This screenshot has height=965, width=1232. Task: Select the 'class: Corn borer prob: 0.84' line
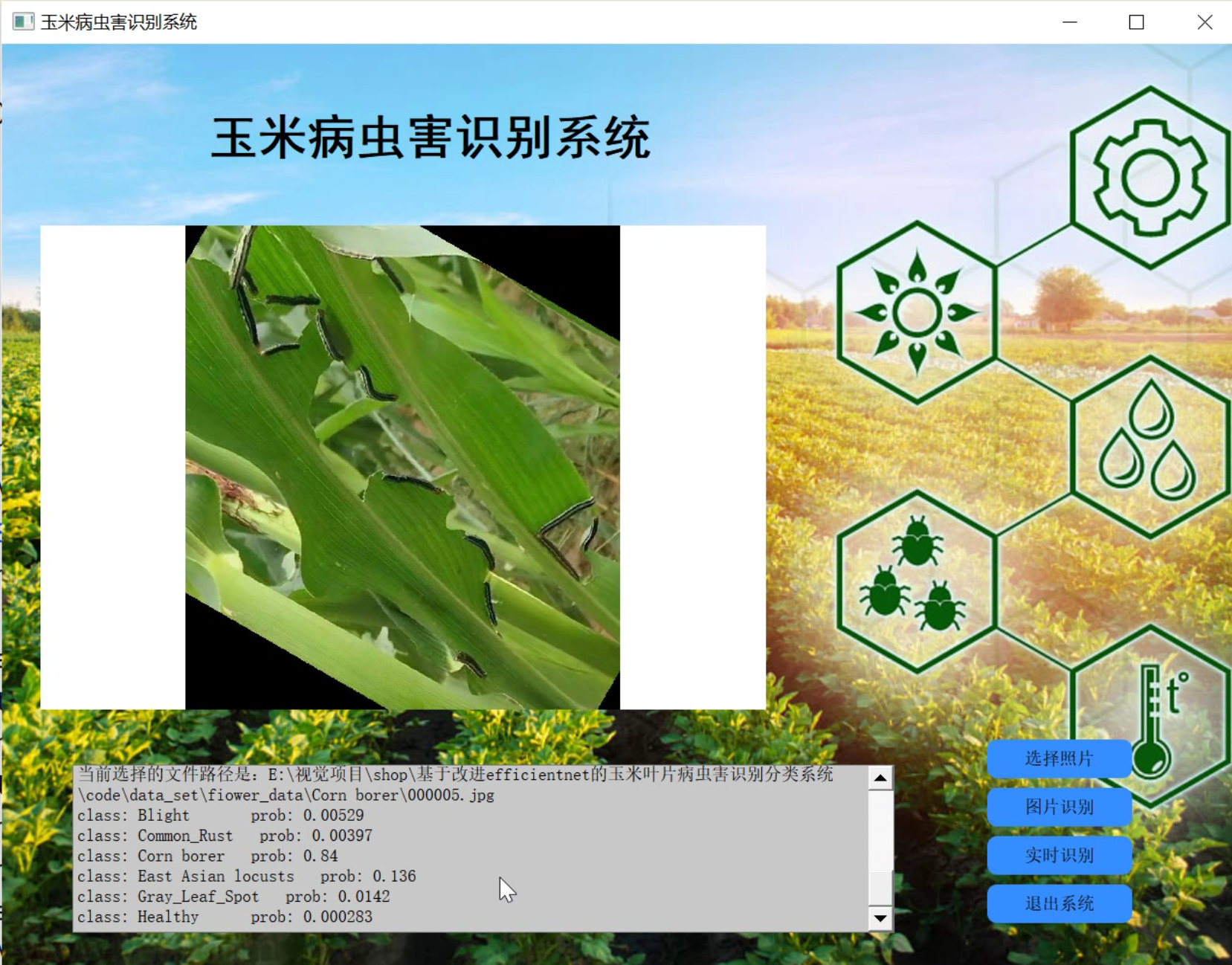pos(207,856)
